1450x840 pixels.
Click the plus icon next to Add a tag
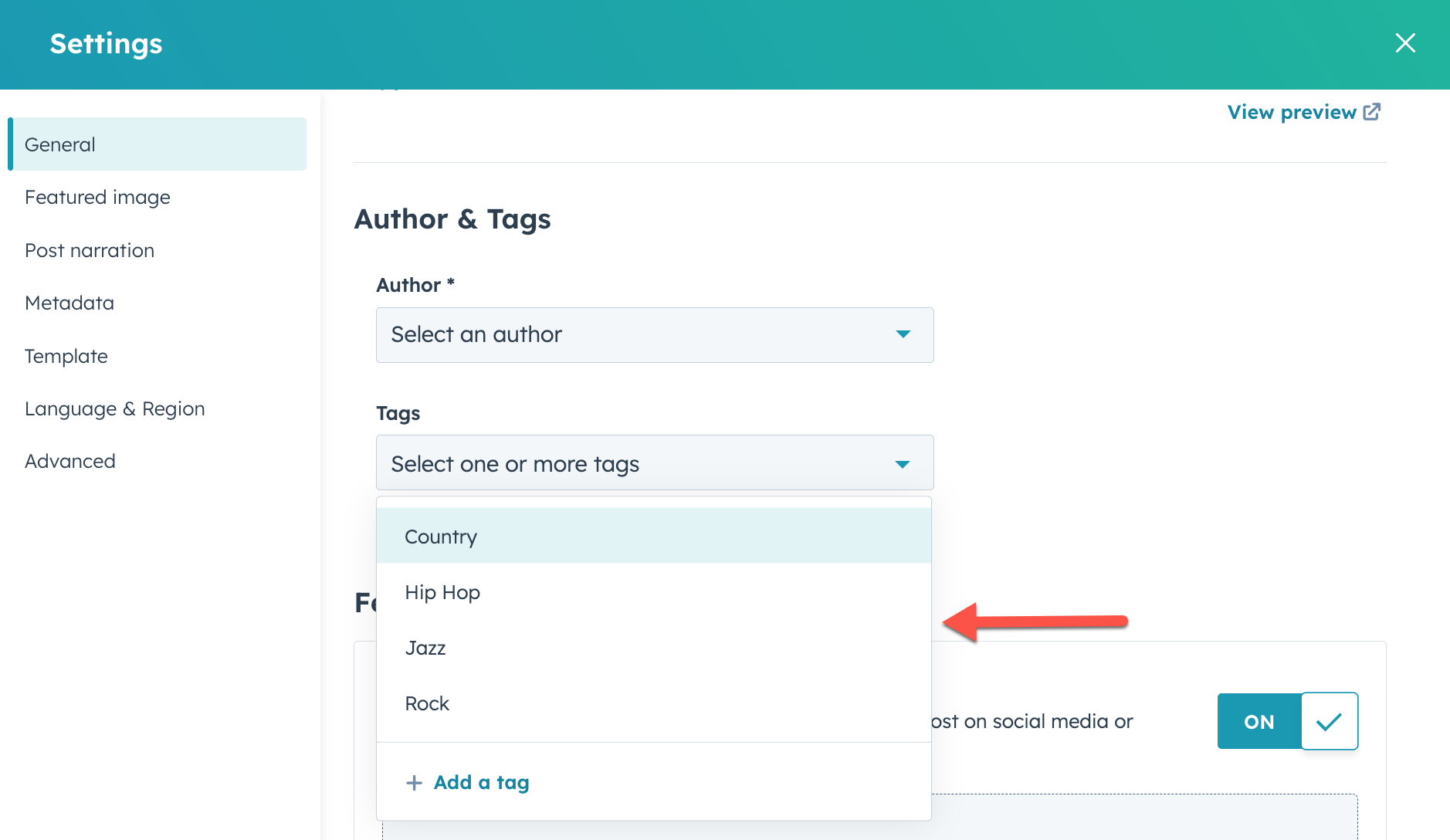(414, 783)
